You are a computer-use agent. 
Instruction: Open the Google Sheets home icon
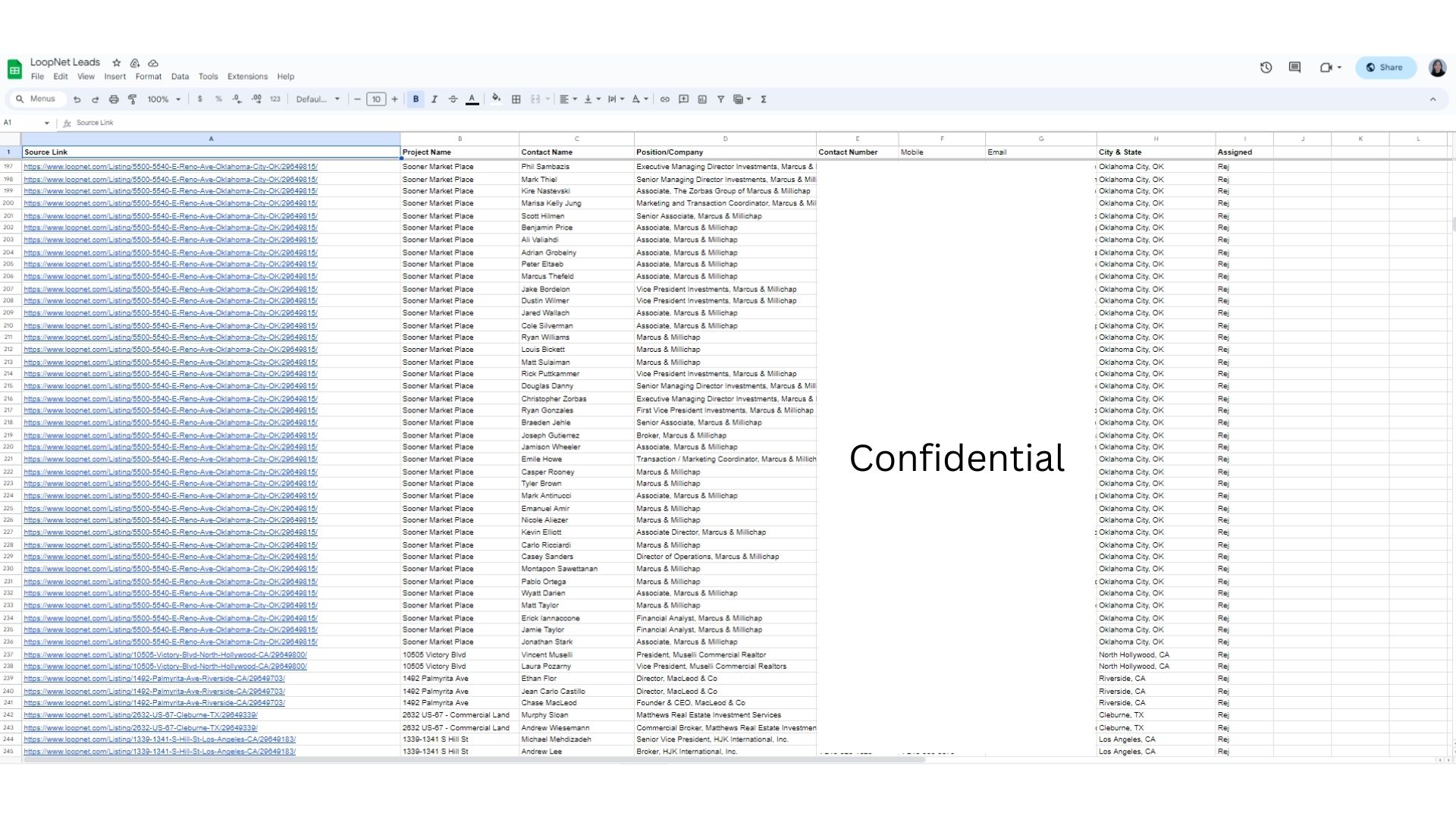(x=14, y=69)
